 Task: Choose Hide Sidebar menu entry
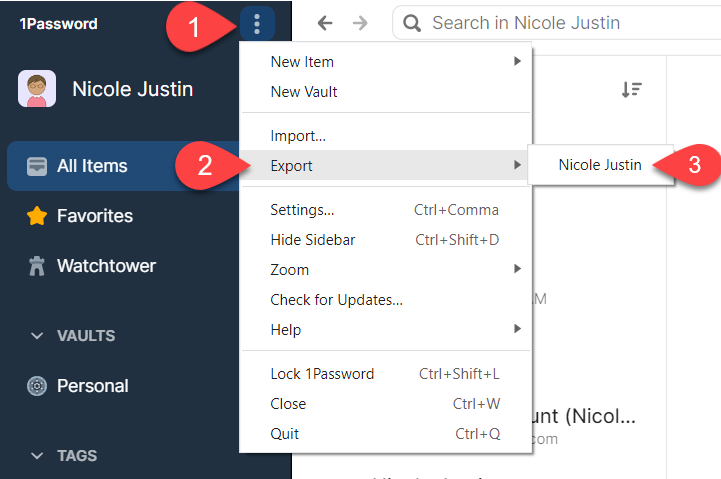click(x=386, y=240)
